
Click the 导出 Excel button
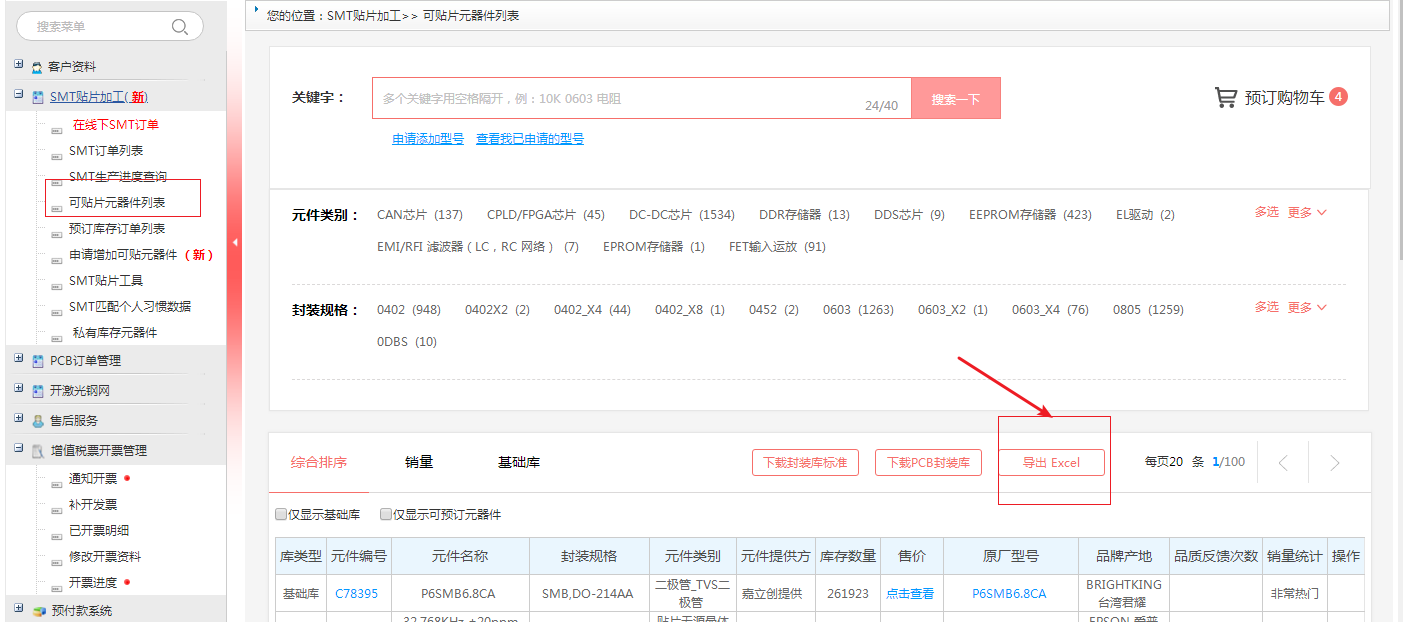point(1051,463)
